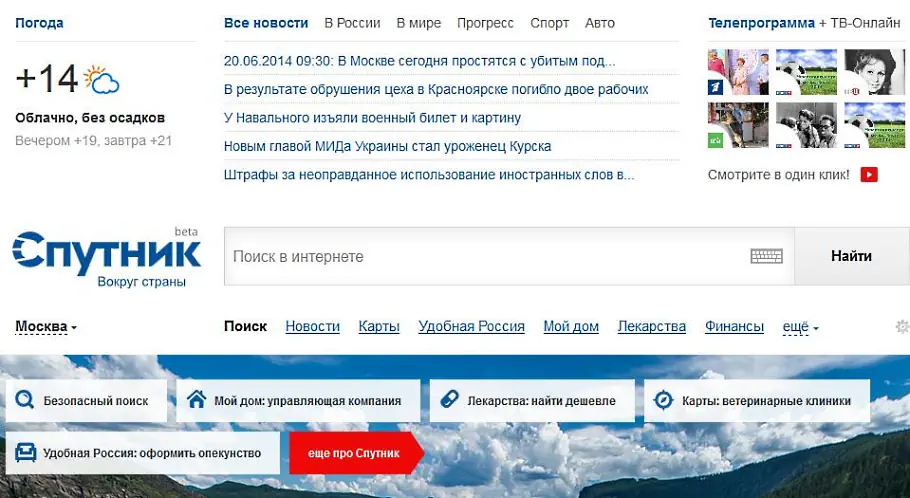Screen dimensions: 910x498
Task: Switch to the В мире news tab
Action: point(418,23)
